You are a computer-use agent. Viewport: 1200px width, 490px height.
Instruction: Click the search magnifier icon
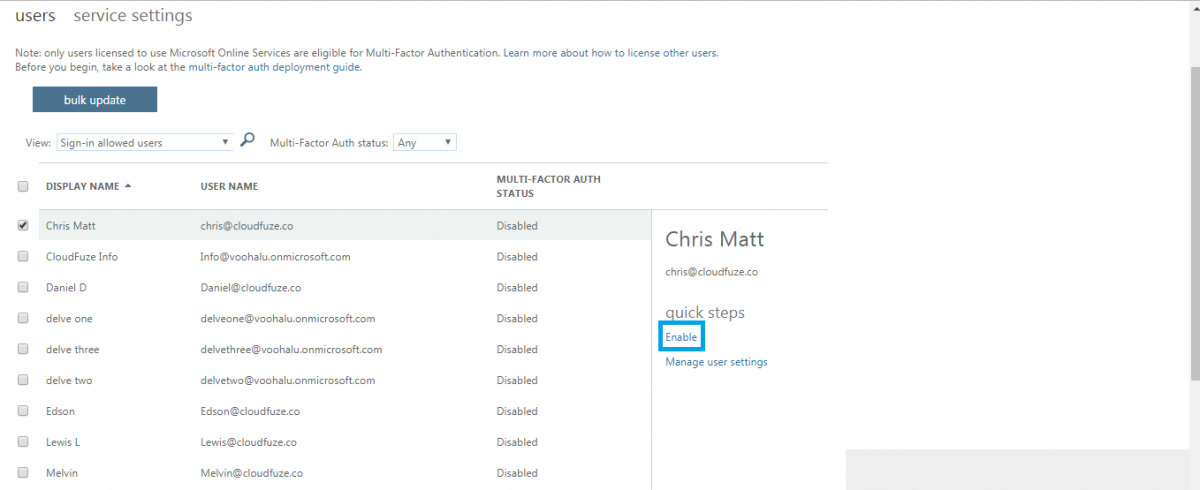[248, 141]
